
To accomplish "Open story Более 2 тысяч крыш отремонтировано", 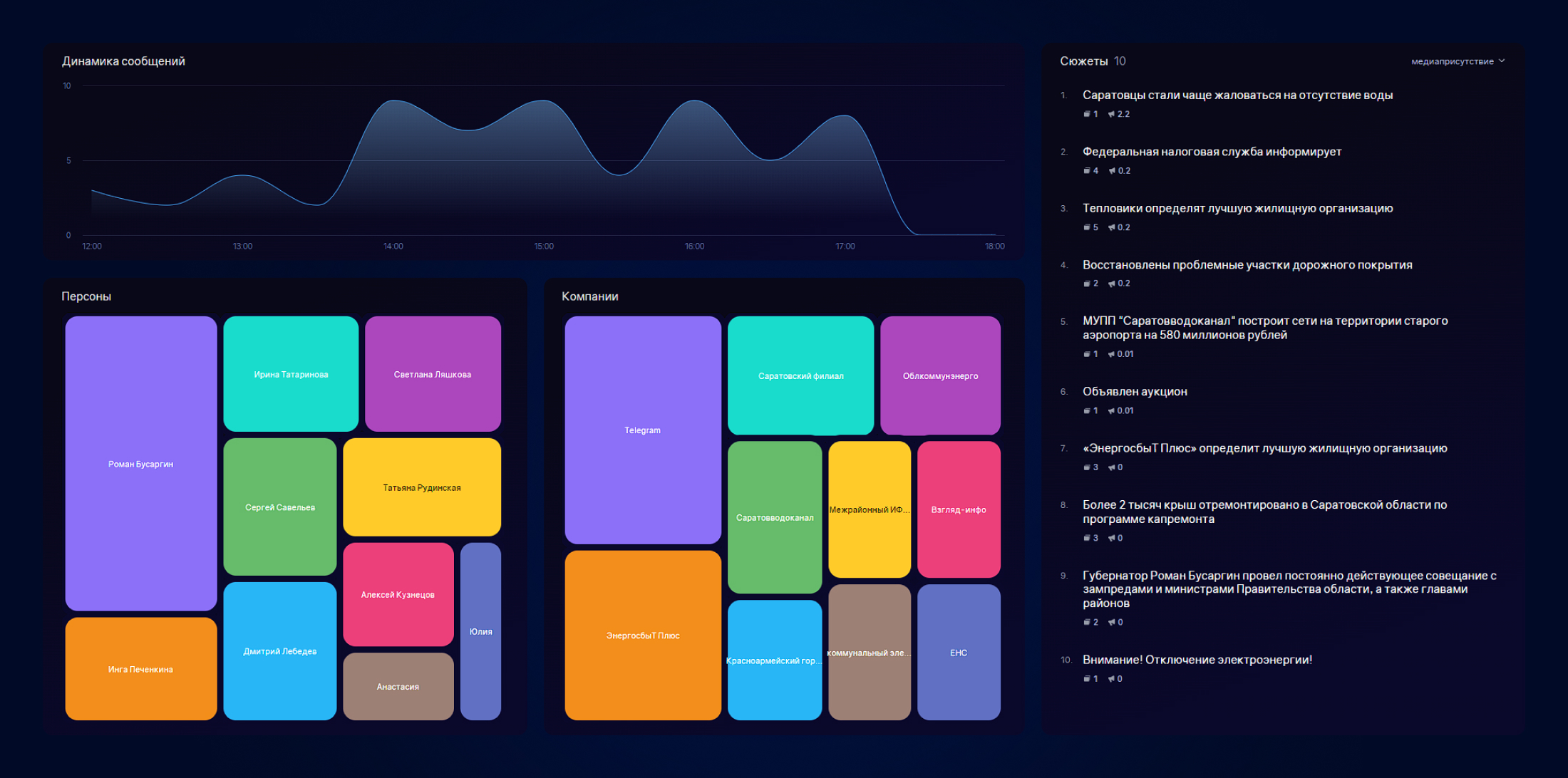I will pos(1265,512).
